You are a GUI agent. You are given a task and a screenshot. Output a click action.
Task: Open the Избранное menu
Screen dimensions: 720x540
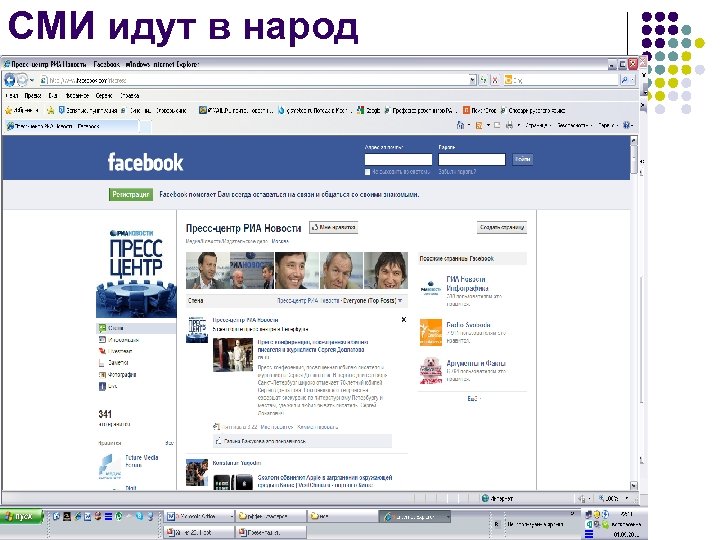point(77,96)
